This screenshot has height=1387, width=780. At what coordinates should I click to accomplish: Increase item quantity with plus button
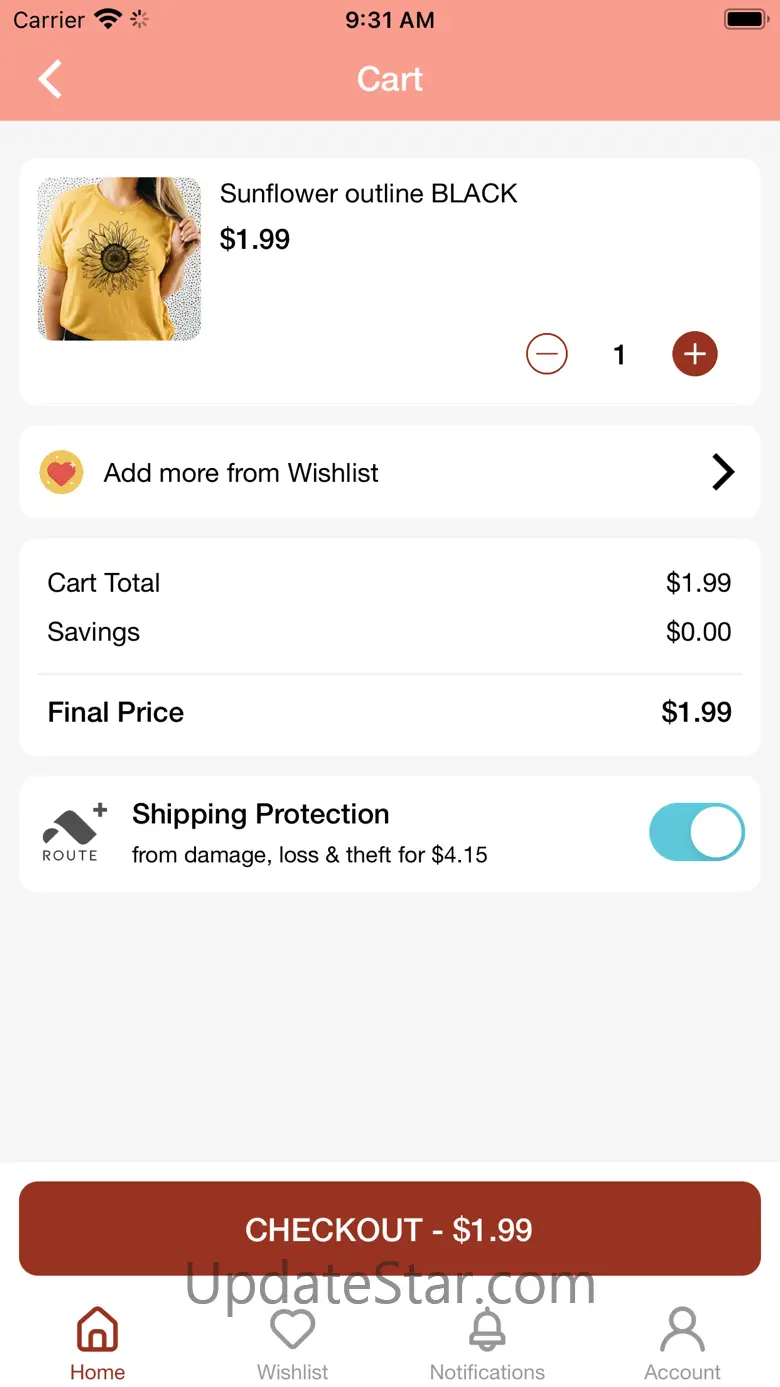(x=695, y=354)
